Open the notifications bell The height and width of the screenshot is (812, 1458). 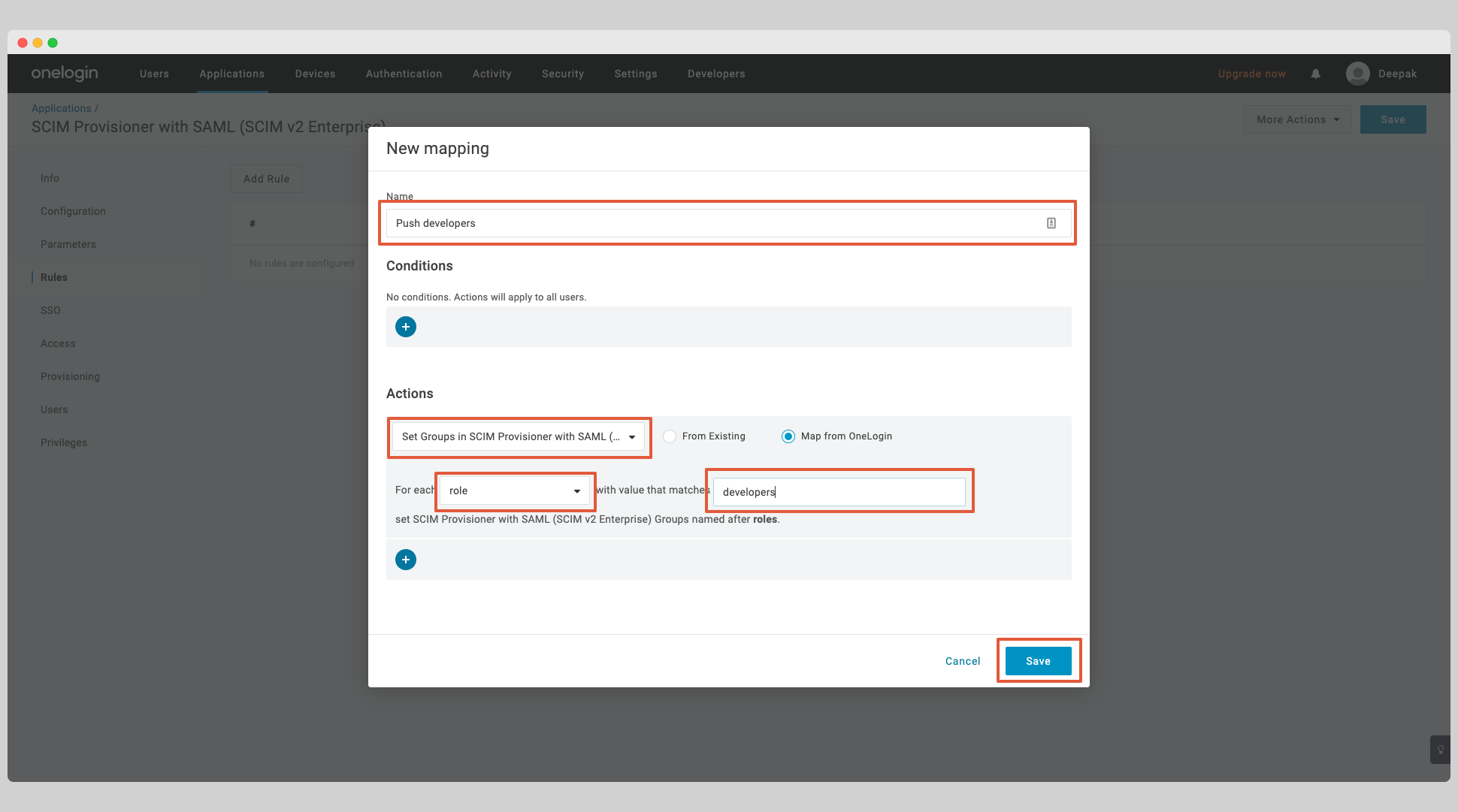(x=1315, y=73)
